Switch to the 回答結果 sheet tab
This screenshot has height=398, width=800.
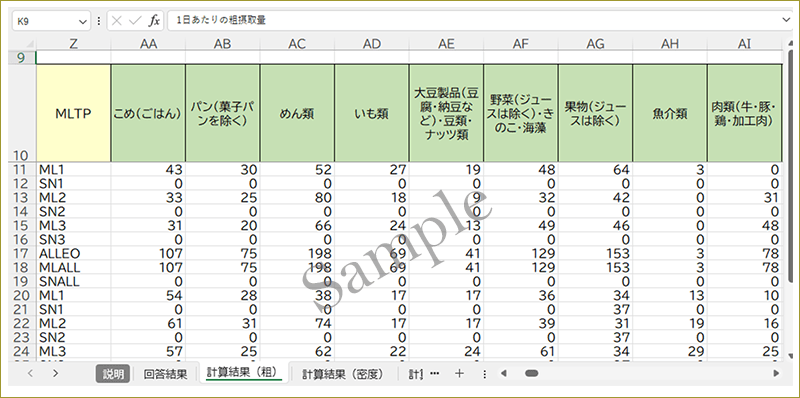165,374
